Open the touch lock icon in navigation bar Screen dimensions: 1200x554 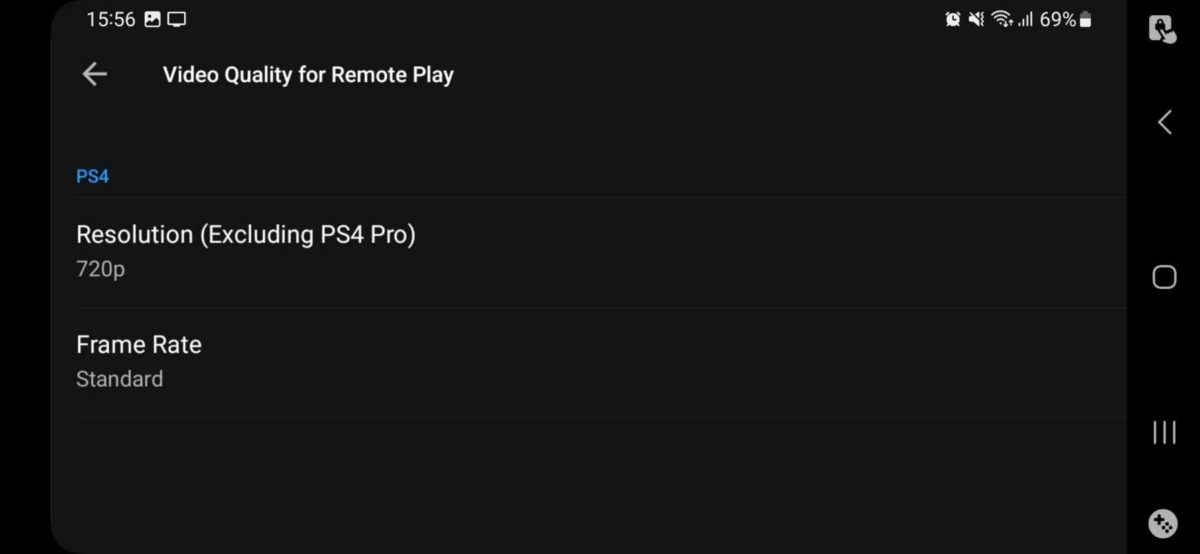pos(1162,29)
